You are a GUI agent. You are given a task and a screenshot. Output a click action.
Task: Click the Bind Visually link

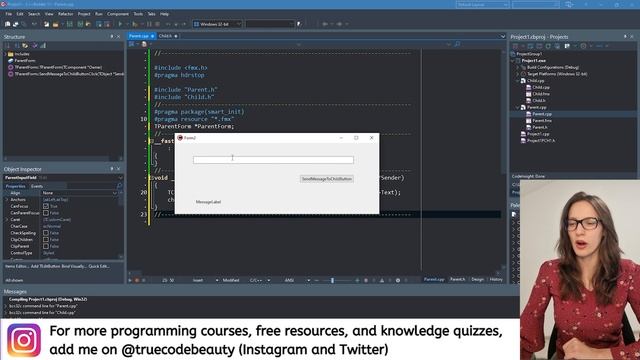point(74,266)
